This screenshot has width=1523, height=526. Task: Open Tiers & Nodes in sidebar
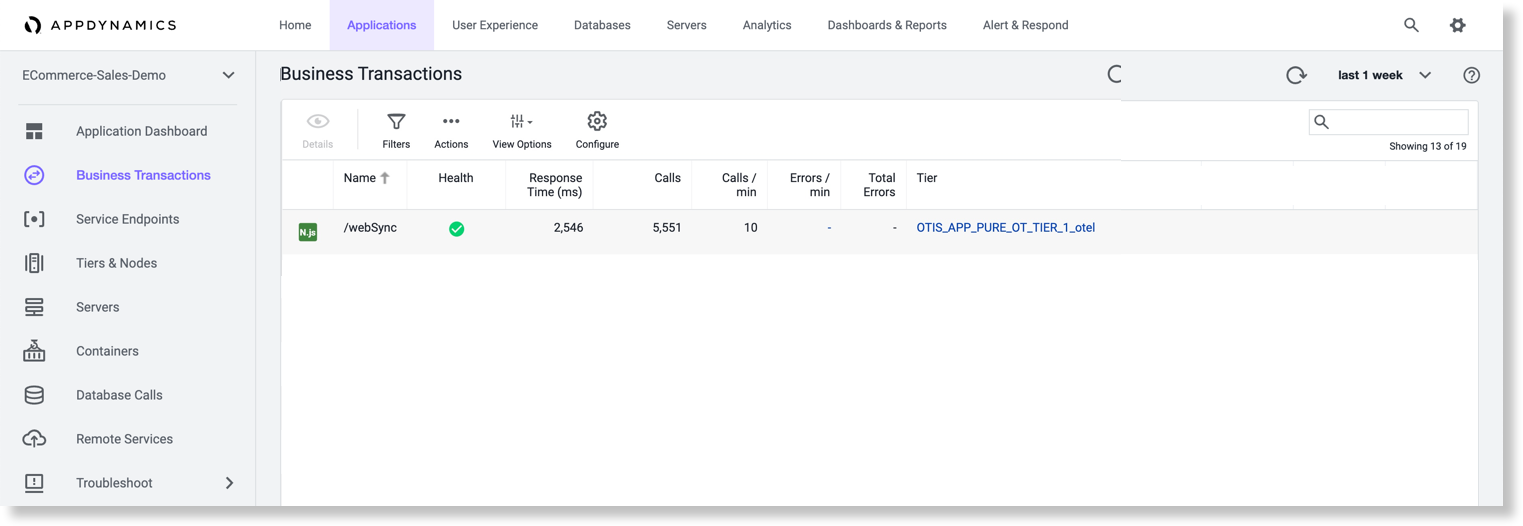116,263
